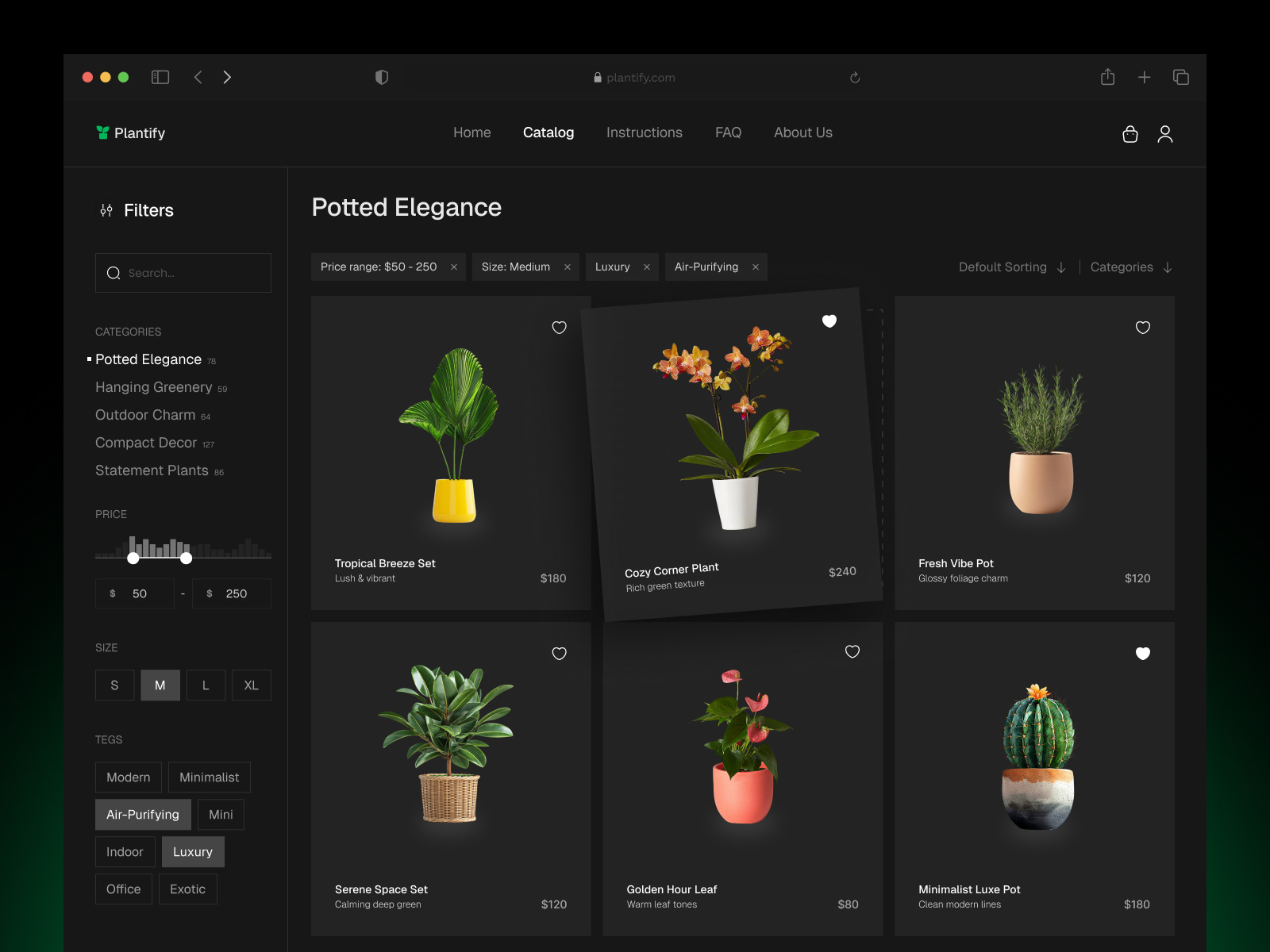Select the Hanging Greenery category
This screenshot has height=952, width=1270.
[x=153, y=387]
